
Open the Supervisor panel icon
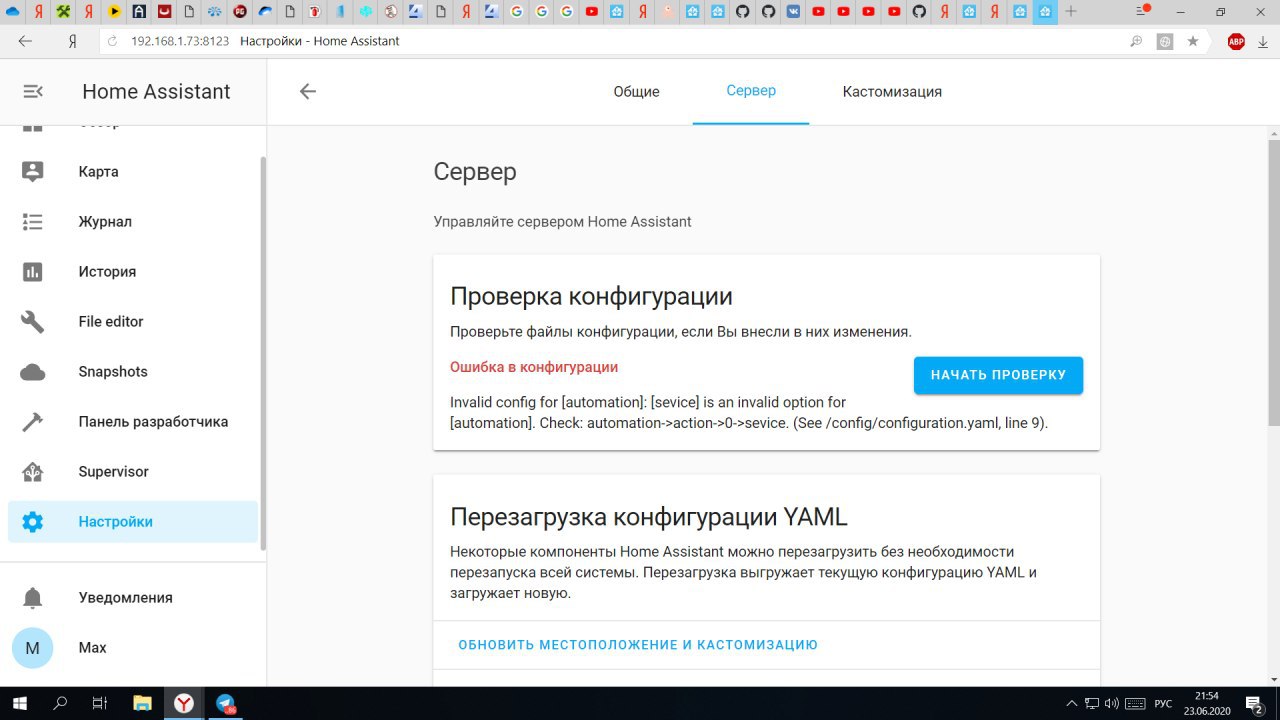tap(33, 472)
